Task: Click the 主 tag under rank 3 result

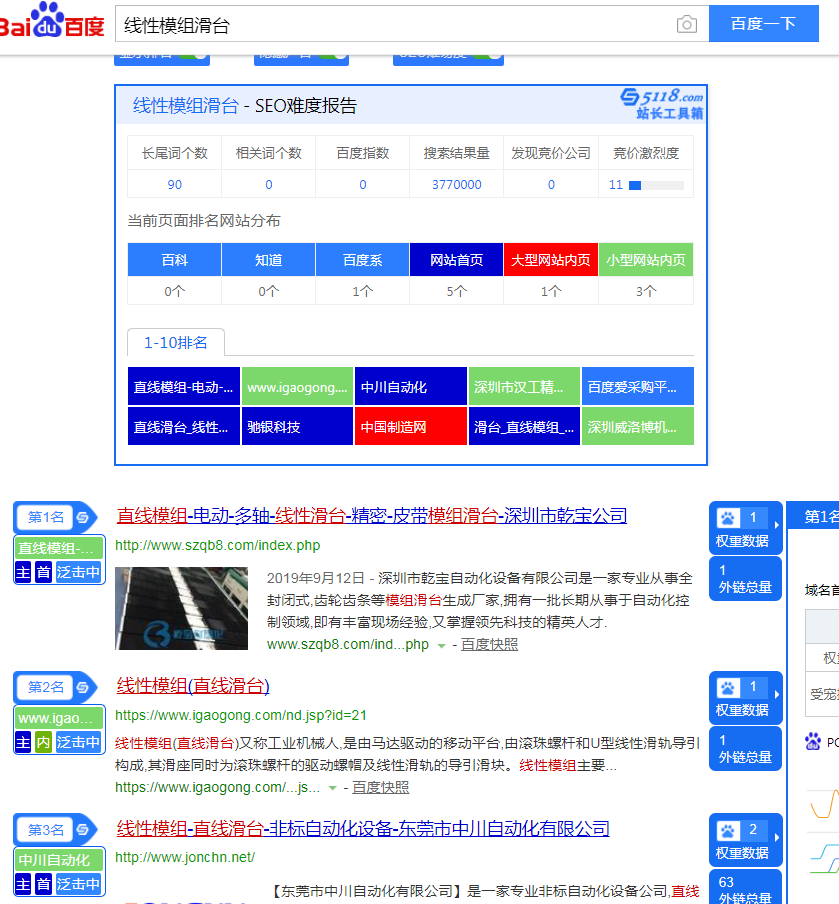Action: tap(23, 884)
